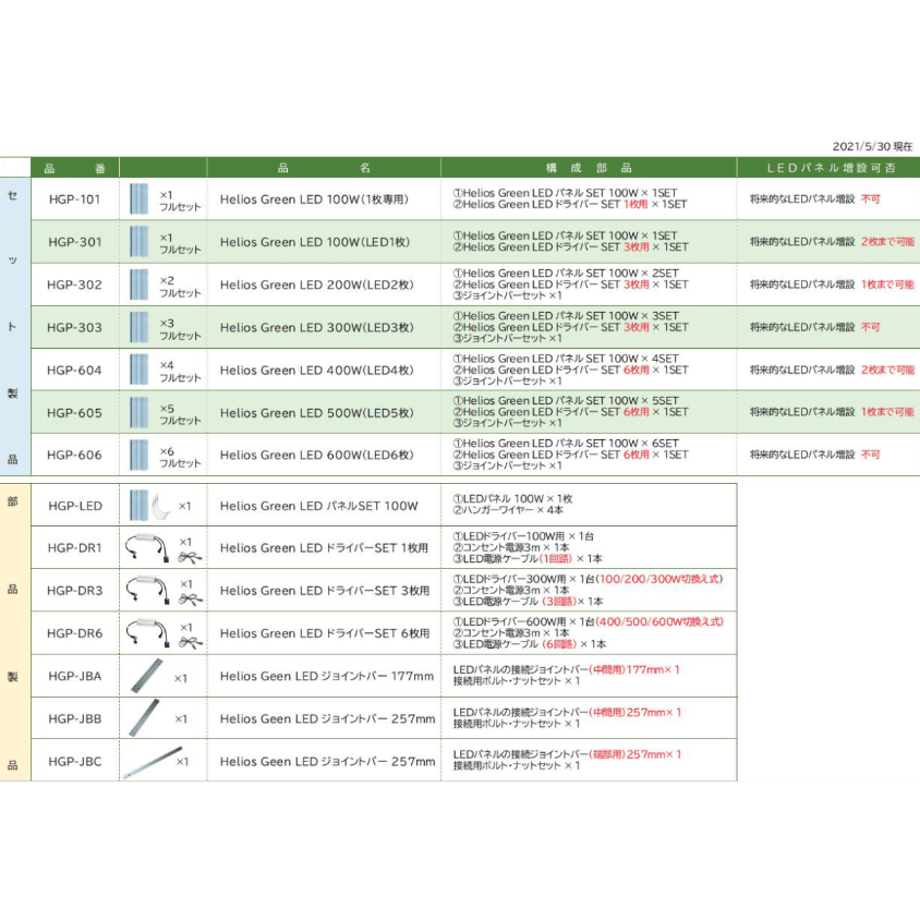Click name Helios Green LED ドライバーSET 1枚用
The height and width of the screenshot is (920, 920).
point(324,548)
